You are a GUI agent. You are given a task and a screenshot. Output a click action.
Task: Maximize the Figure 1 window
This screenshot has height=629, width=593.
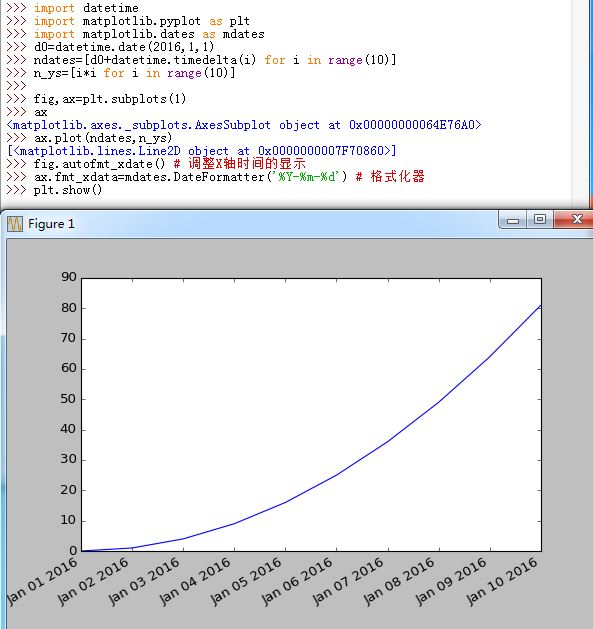(540, 219)
